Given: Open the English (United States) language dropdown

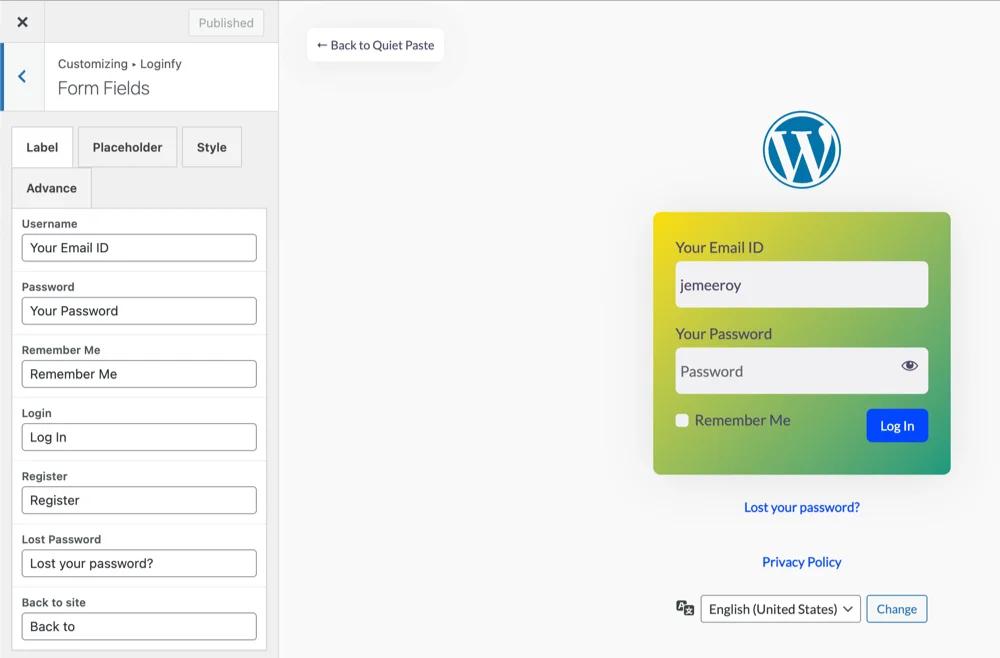Looking at the screenshot, I should point(781,609).
